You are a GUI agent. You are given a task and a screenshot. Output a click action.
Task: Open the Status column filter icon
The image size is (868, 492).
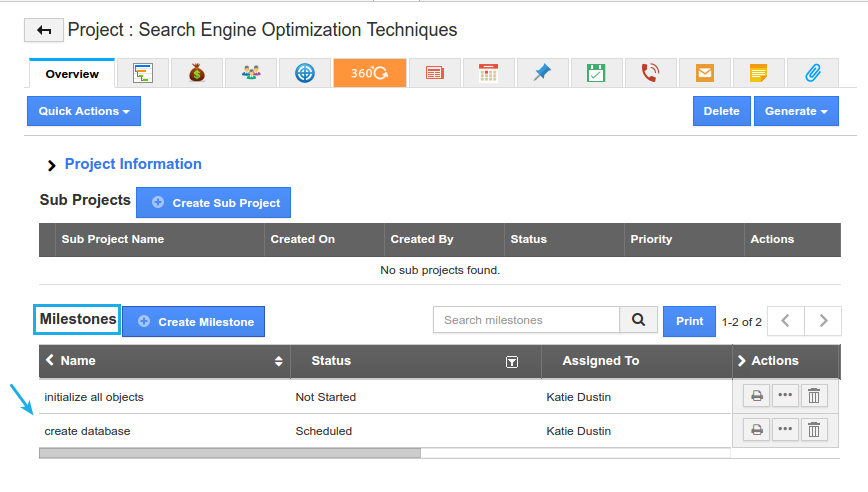512,362
